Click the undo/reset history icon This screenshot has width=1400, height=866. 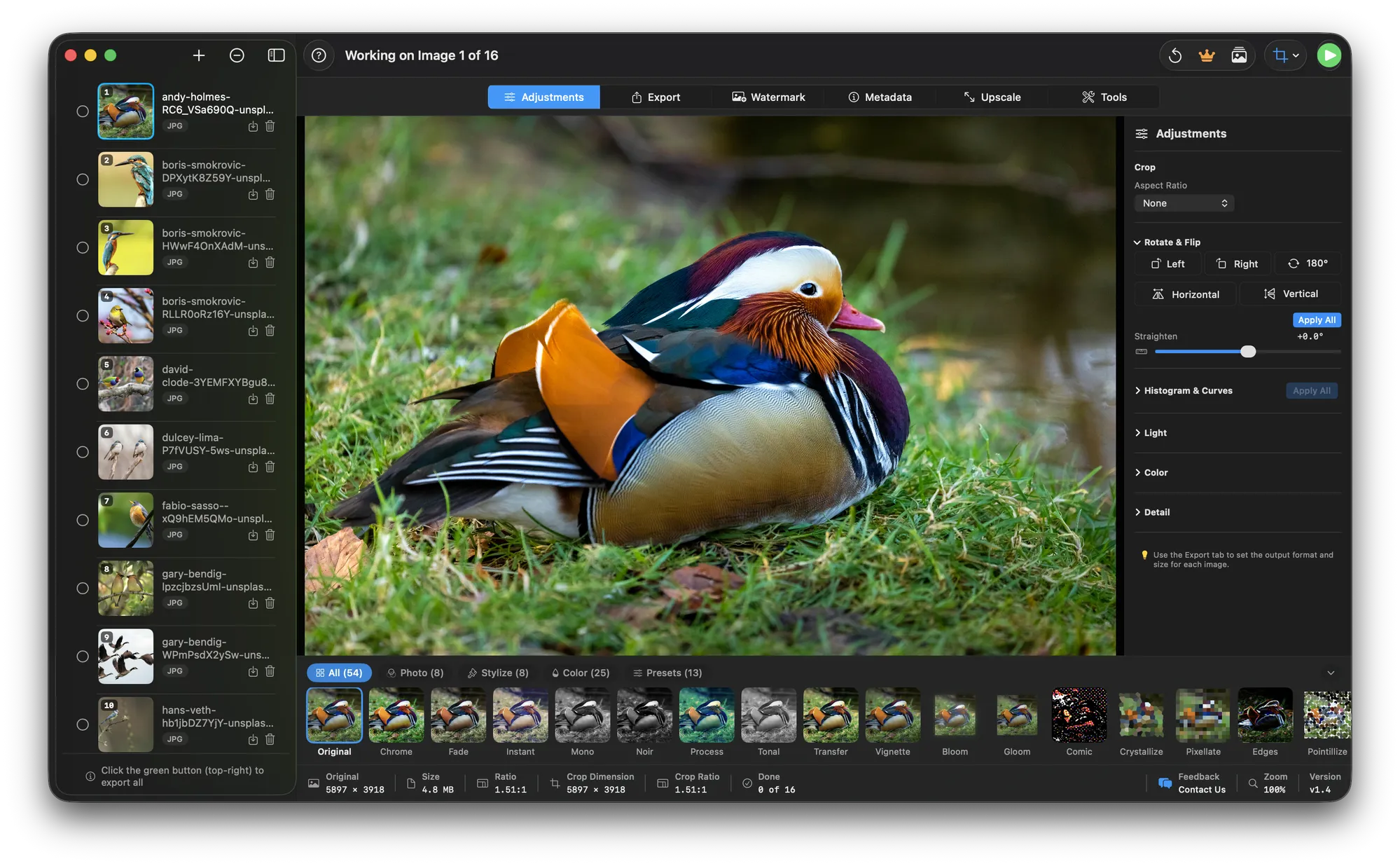click(x=1176, y=55)
